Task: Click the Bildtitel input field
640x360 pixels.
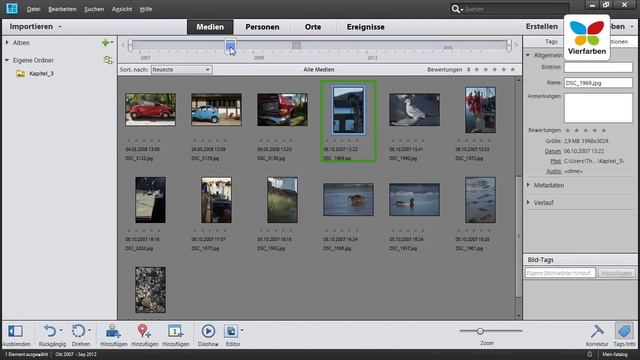Action: [x=598, y=67]
